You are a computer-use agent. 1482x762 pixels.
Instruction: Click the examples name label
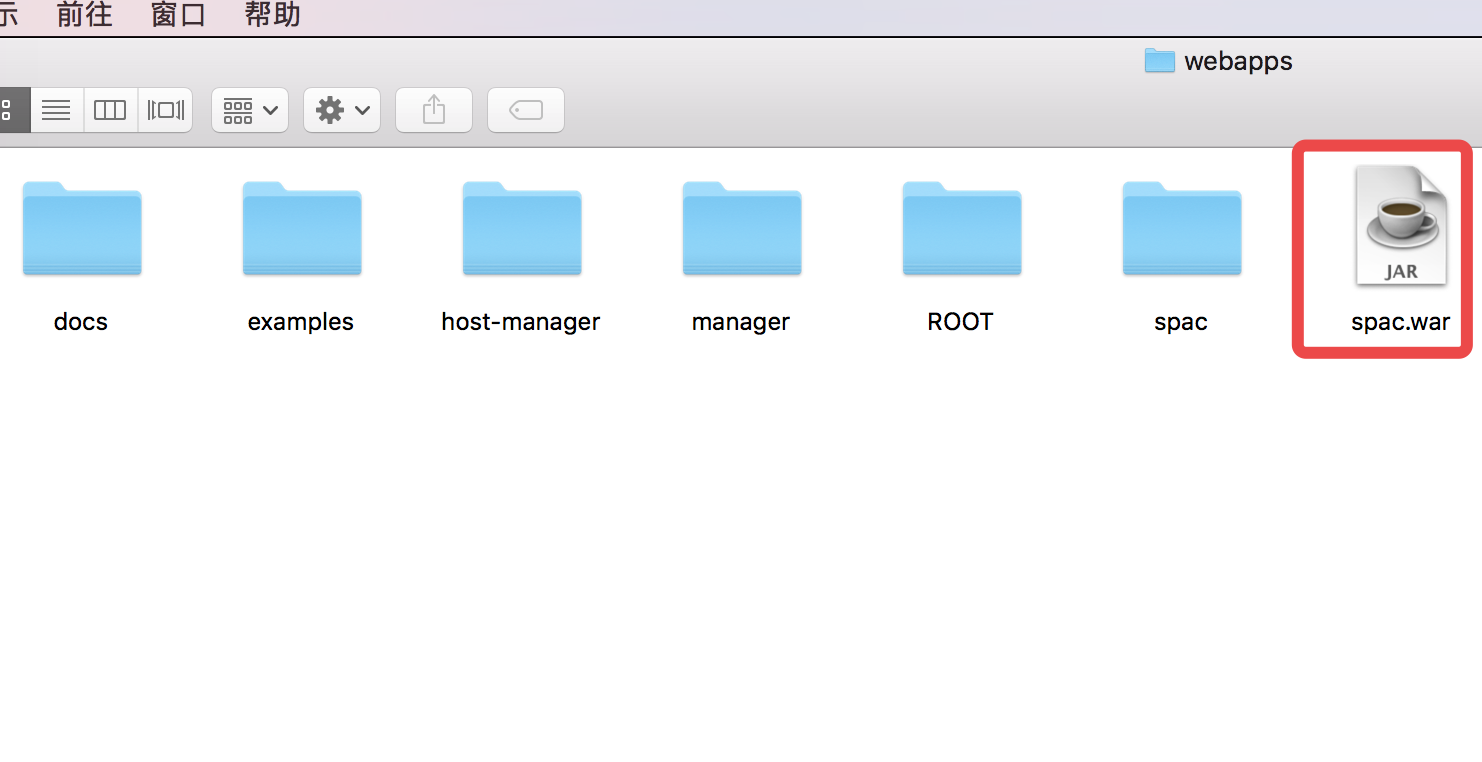(301, 322)
